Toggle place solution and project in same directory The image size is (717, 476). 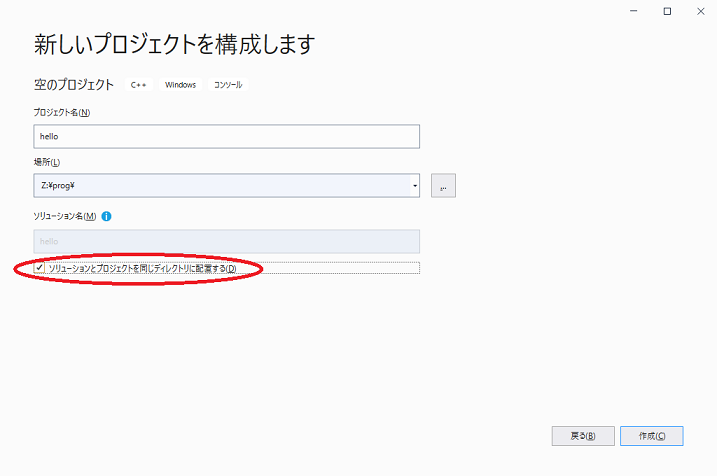tap(39, 267)
